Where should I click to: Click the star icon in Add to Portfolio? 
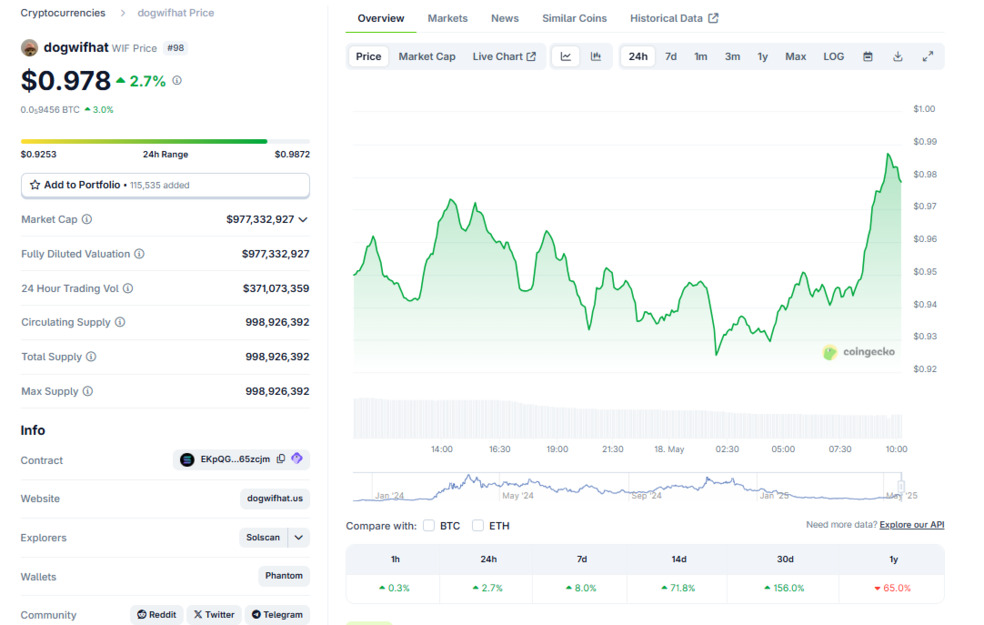(x=35, y=184)
